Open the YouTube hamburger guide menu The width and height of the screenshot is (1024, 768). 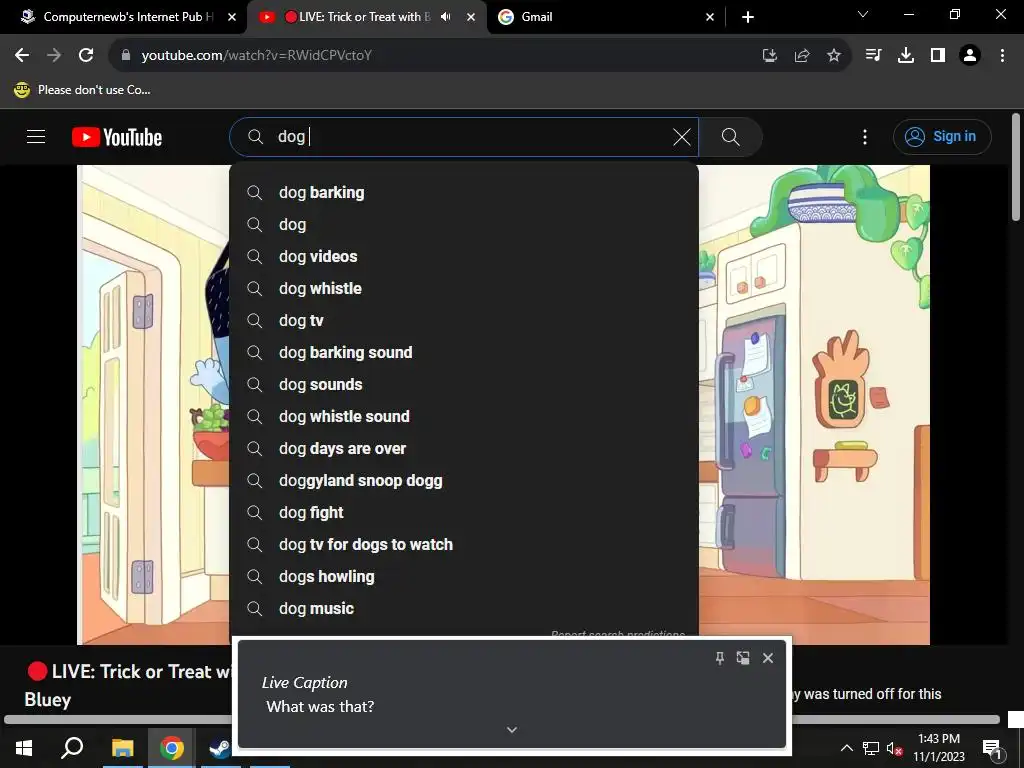[36, 136]
